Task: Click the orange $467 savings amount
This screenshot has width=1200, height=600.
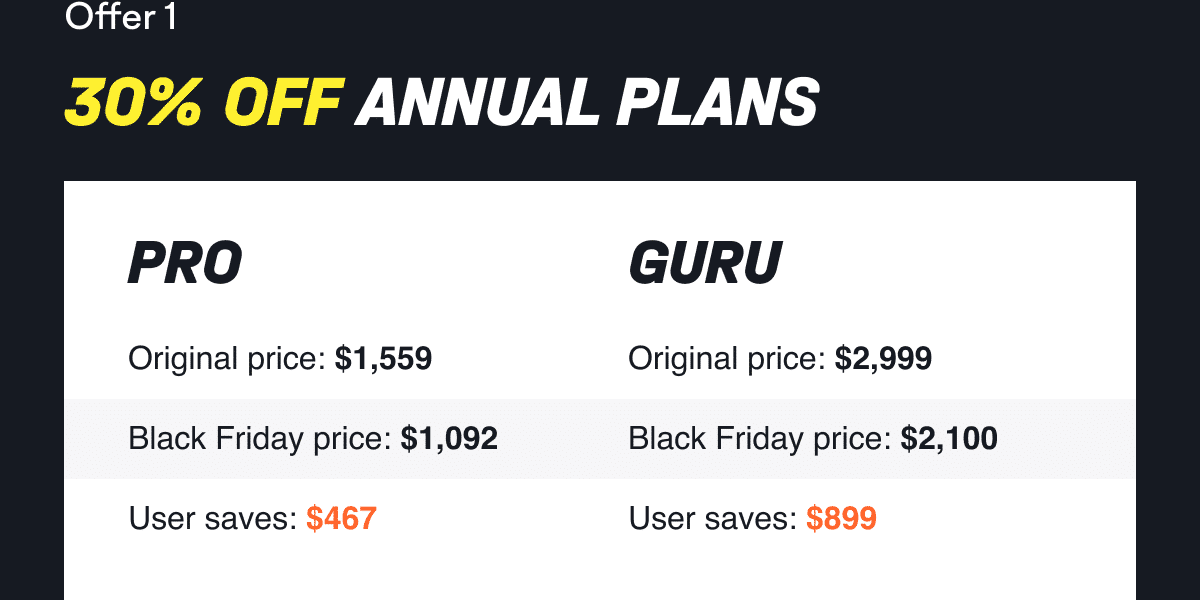Action: coord(341,518)
